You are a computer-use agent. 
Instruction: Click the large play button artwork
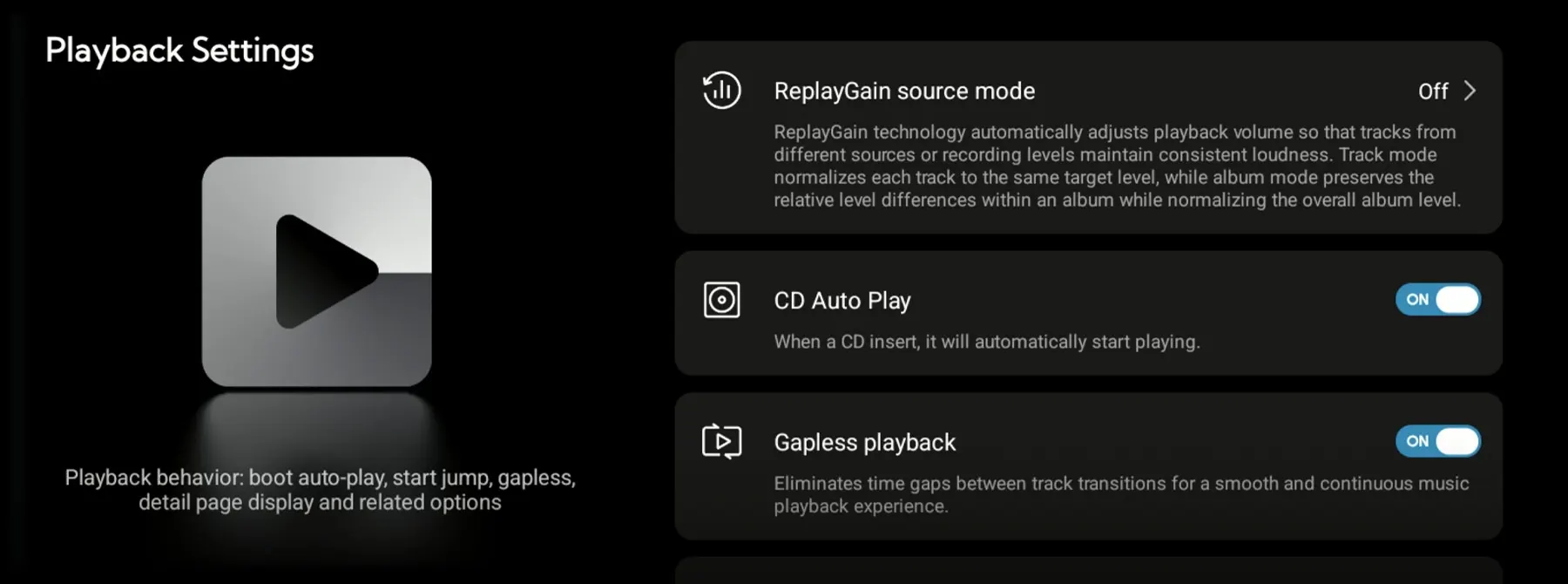click(x=317, y=272)
